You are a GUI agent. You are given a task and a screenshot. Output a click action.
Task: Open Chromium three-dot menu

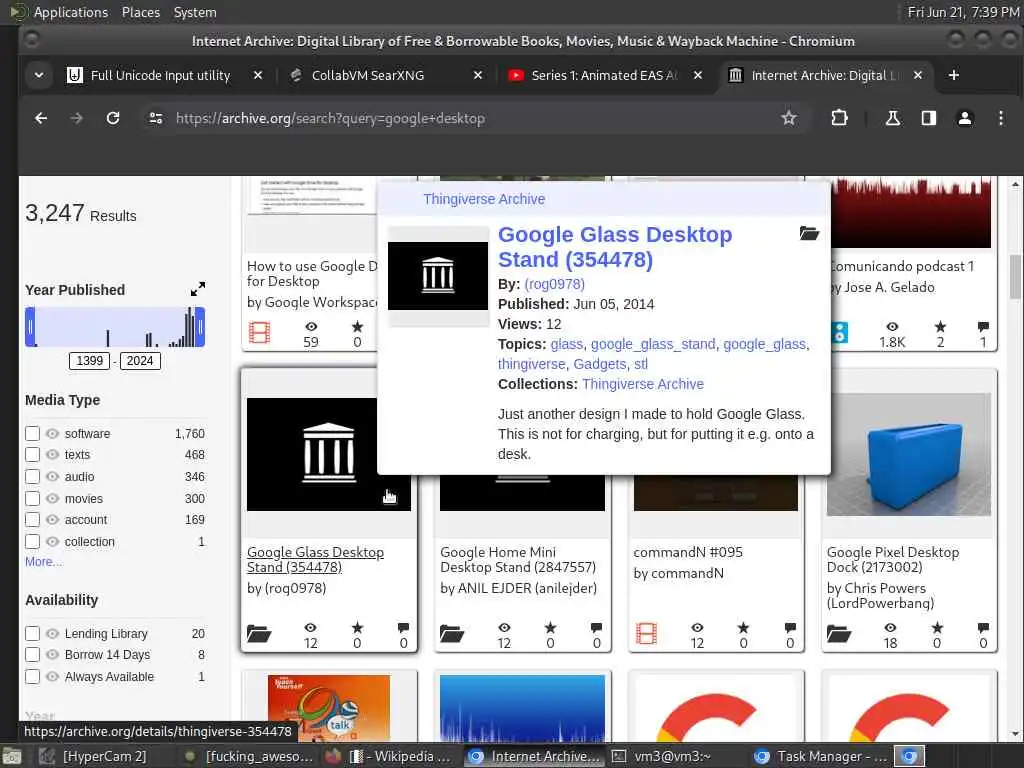[x=1000, y=118]
